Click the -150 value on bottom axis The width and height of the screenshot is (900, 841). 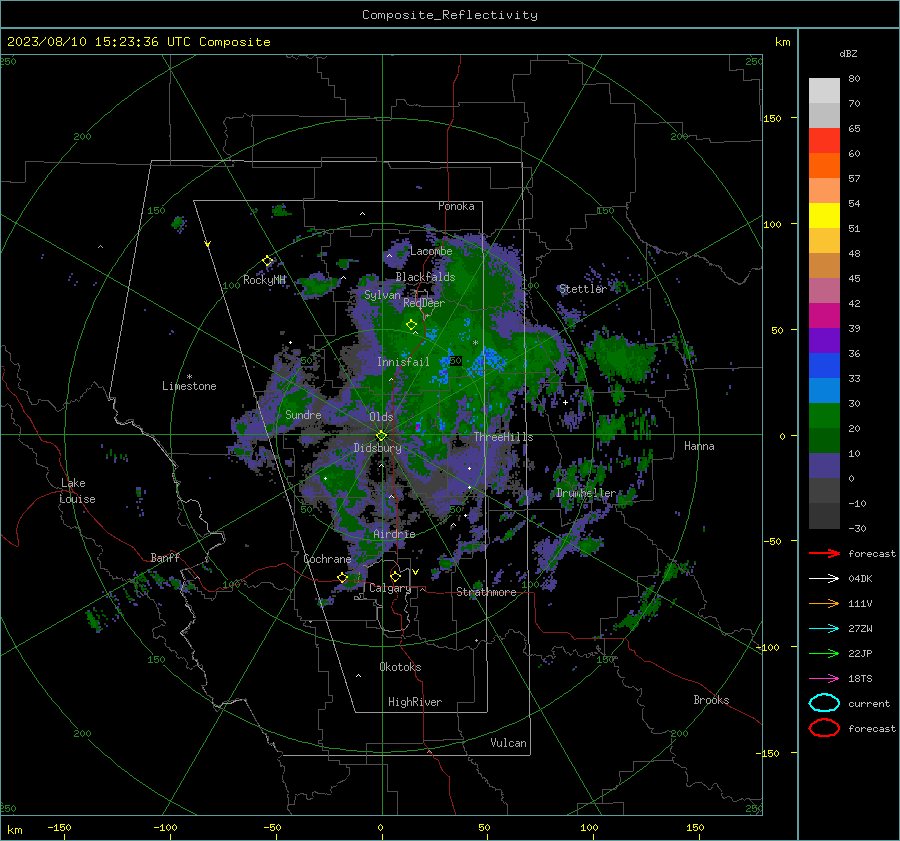(x=59, y=827)
